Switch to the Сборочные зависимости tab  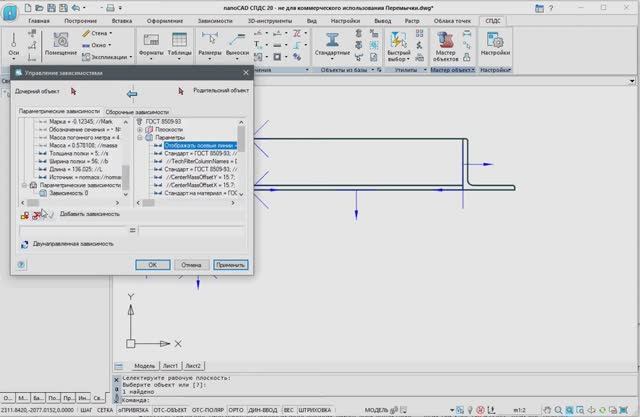click(x=137, y=112)
